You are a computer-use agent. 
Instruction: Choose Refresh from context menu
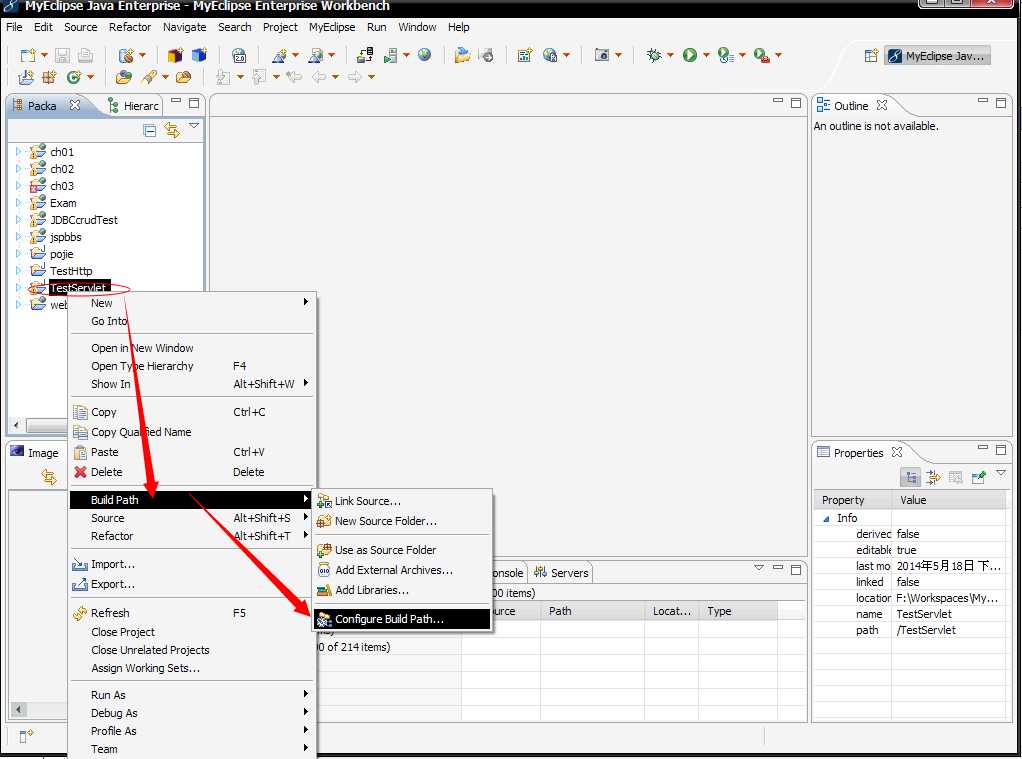(x=192, y=613)
